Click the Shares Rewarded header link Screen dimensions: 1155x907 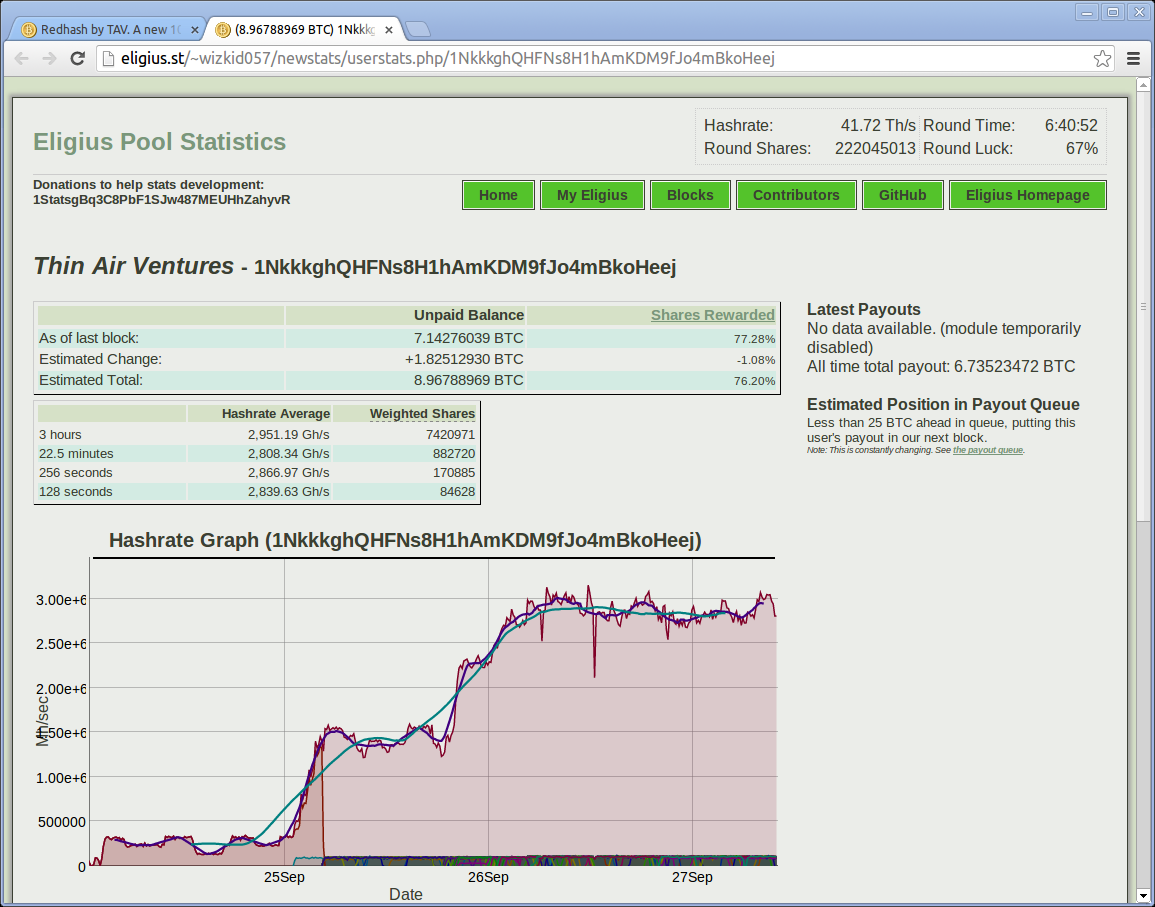(x=712, y=315)
